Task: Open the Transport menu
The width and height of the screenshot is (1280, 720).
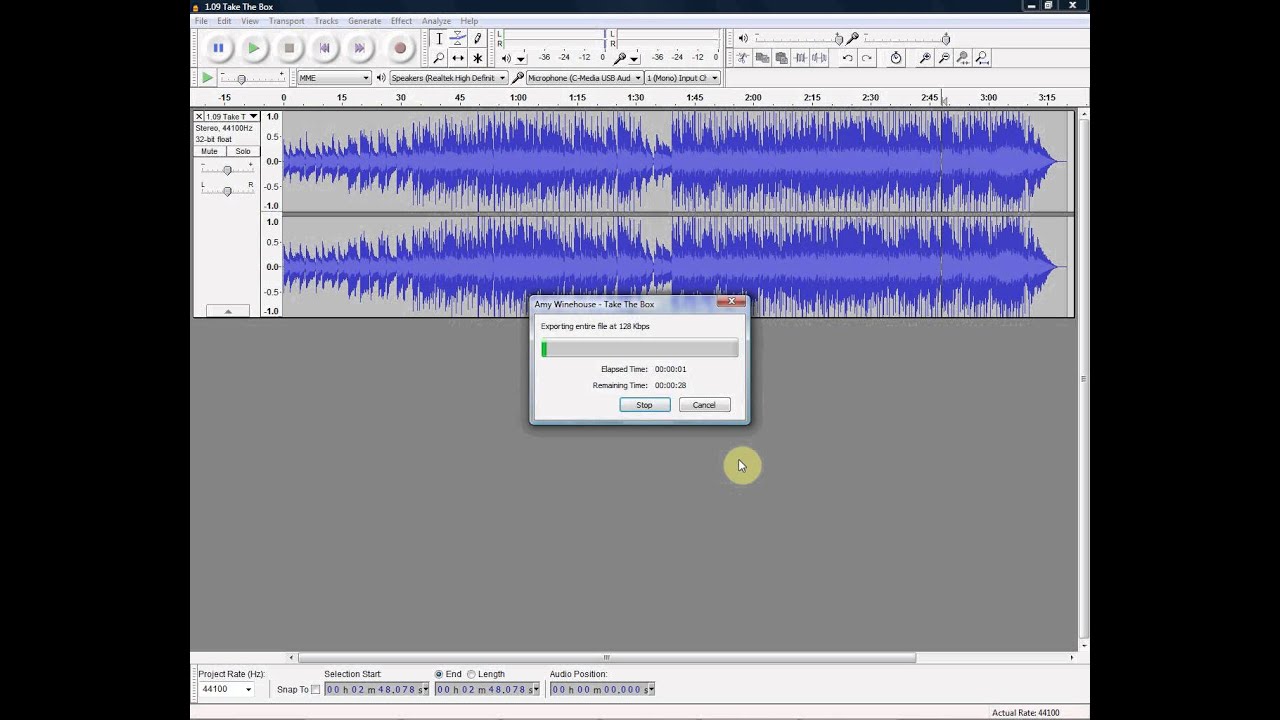Action: (x=286, y=21)
